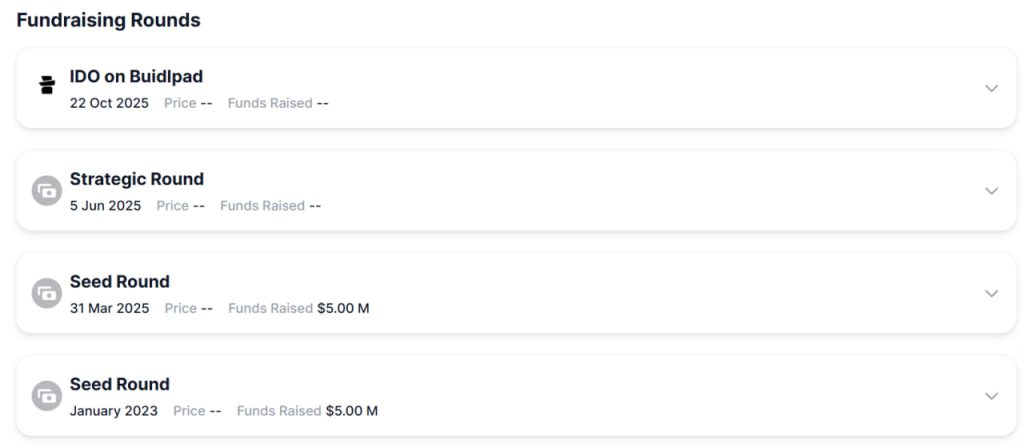This screenshot has height=444, width=1024.
Task: Click Funds Raised in the IDO on Buidlpad card
Action: click(270, 103)
